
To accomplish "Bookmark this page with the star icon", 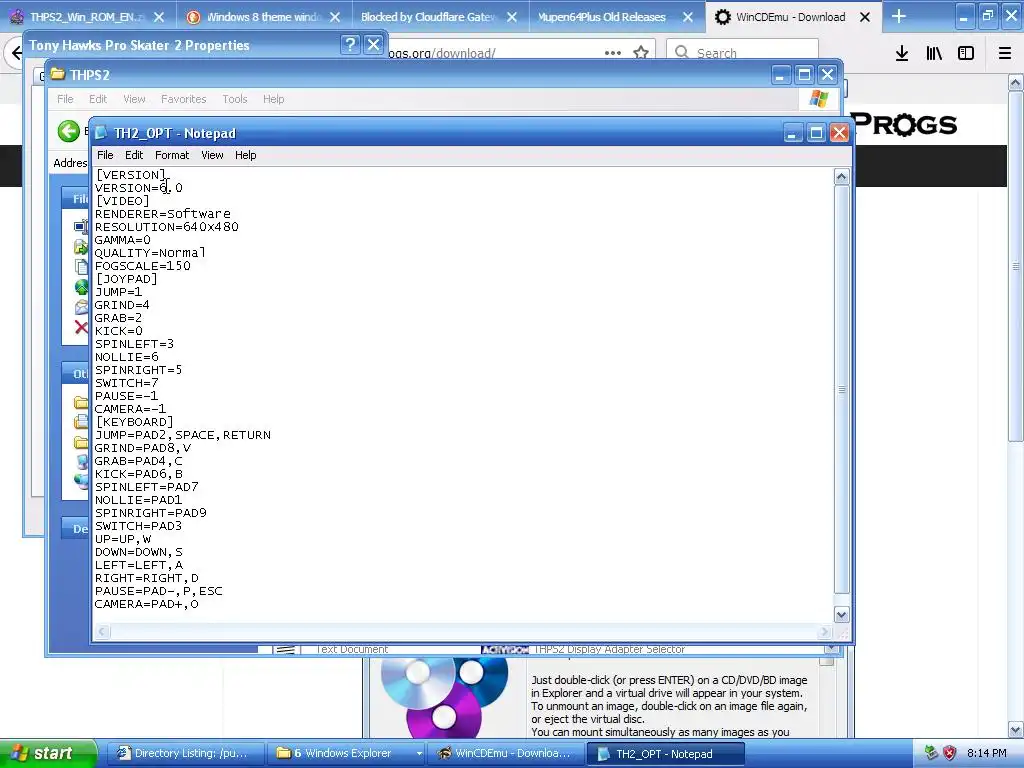I will point(641,52).
